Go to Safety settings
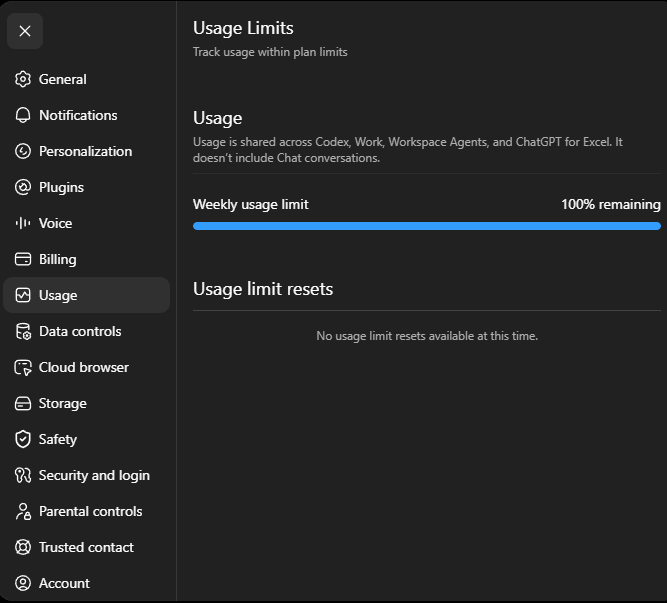 [x=86, y=439]
